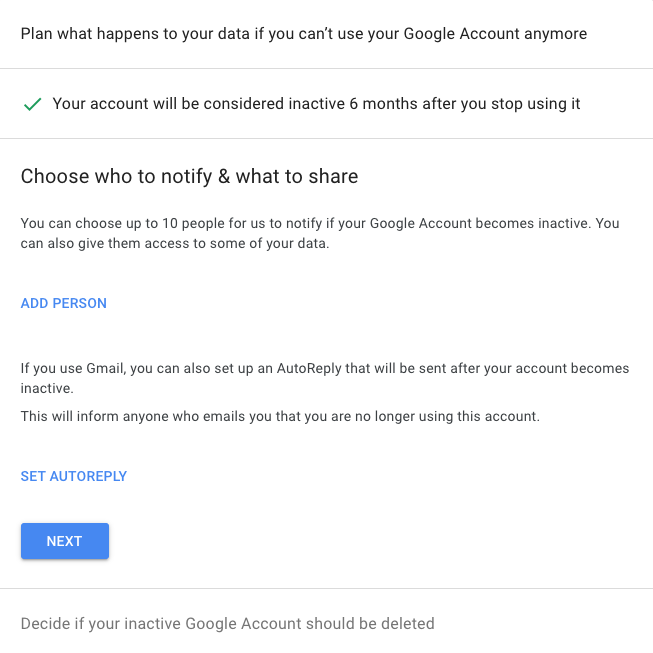Click the word inactive below the Gmail line

(47, 389)
